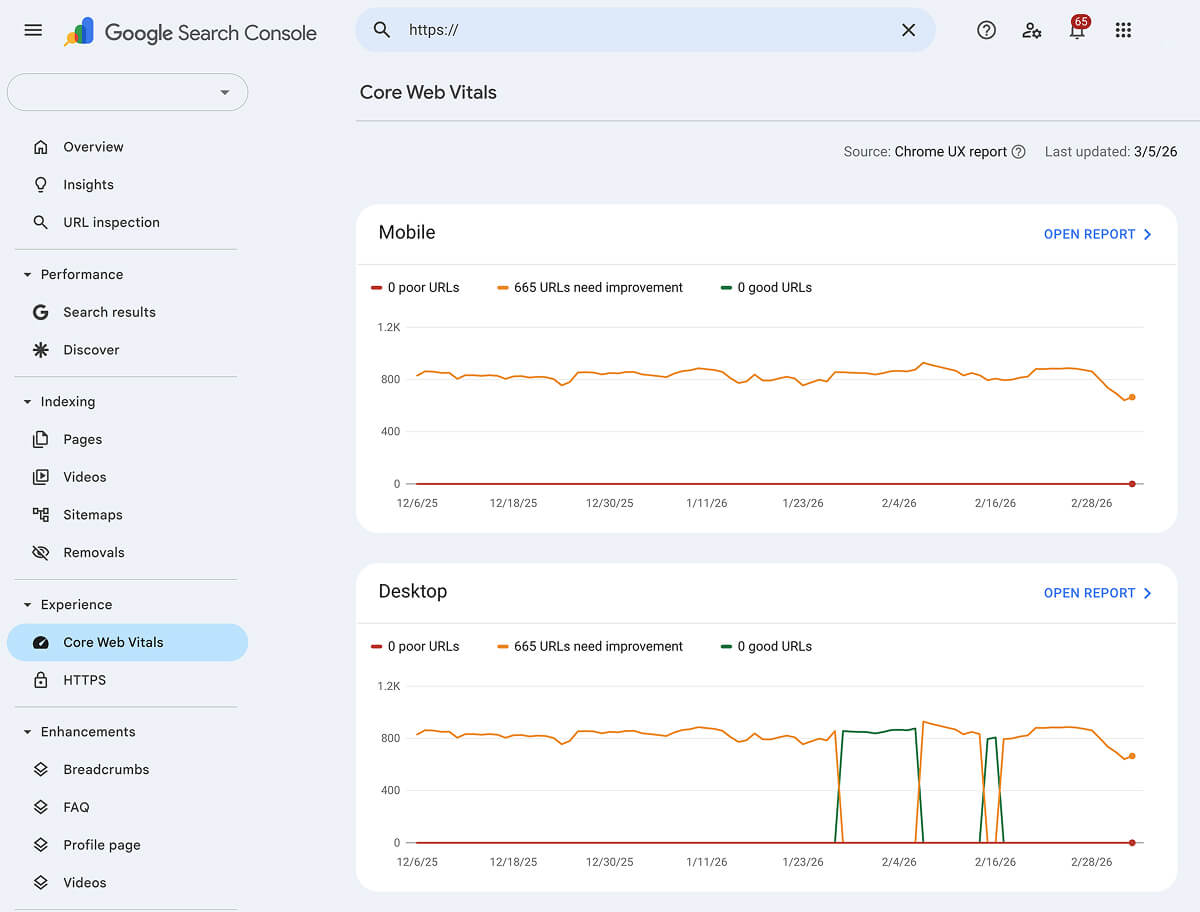Toggle Desktop 665 URLs need improvement legend

tap(590, 646)
